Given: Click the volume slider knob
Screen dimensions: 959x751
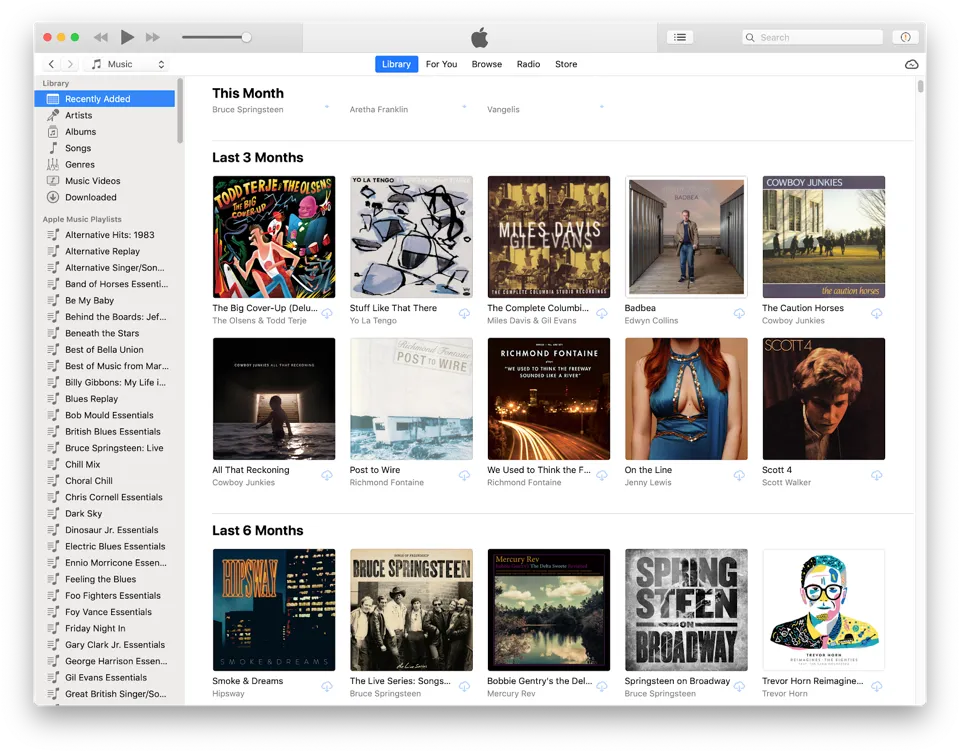Looking at the screenshot, I should tap(246, 37).
